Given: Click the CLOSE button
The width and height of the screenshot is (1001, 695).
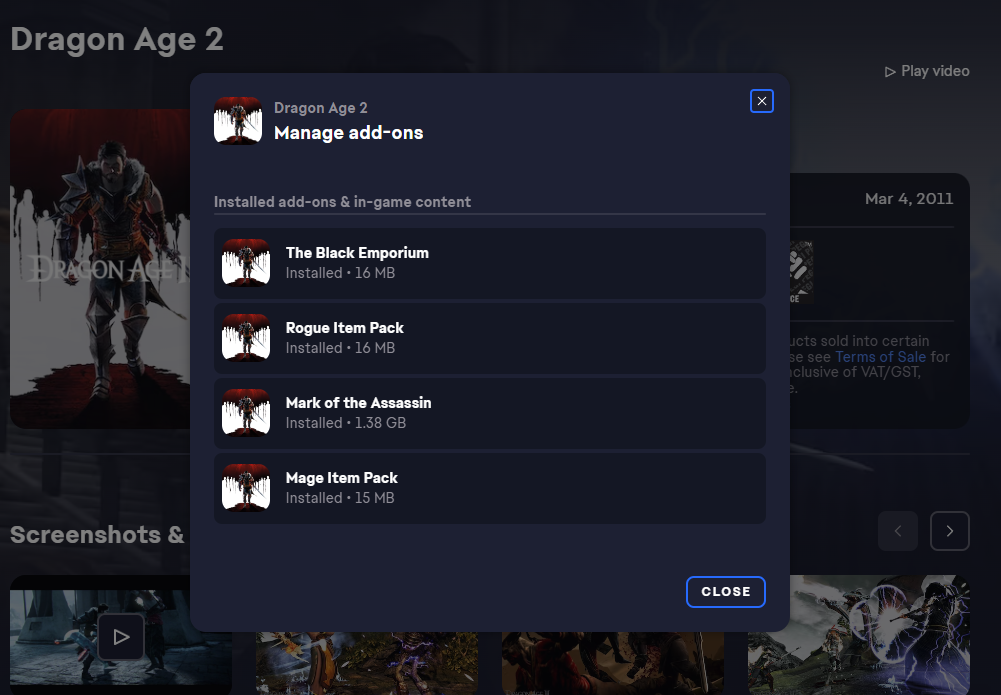Looking at the screenshot, I should pos(726,592).
